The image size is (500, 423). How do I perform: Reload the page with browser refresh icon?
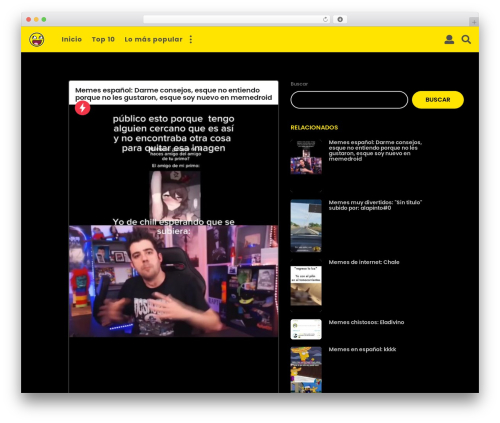325,19
